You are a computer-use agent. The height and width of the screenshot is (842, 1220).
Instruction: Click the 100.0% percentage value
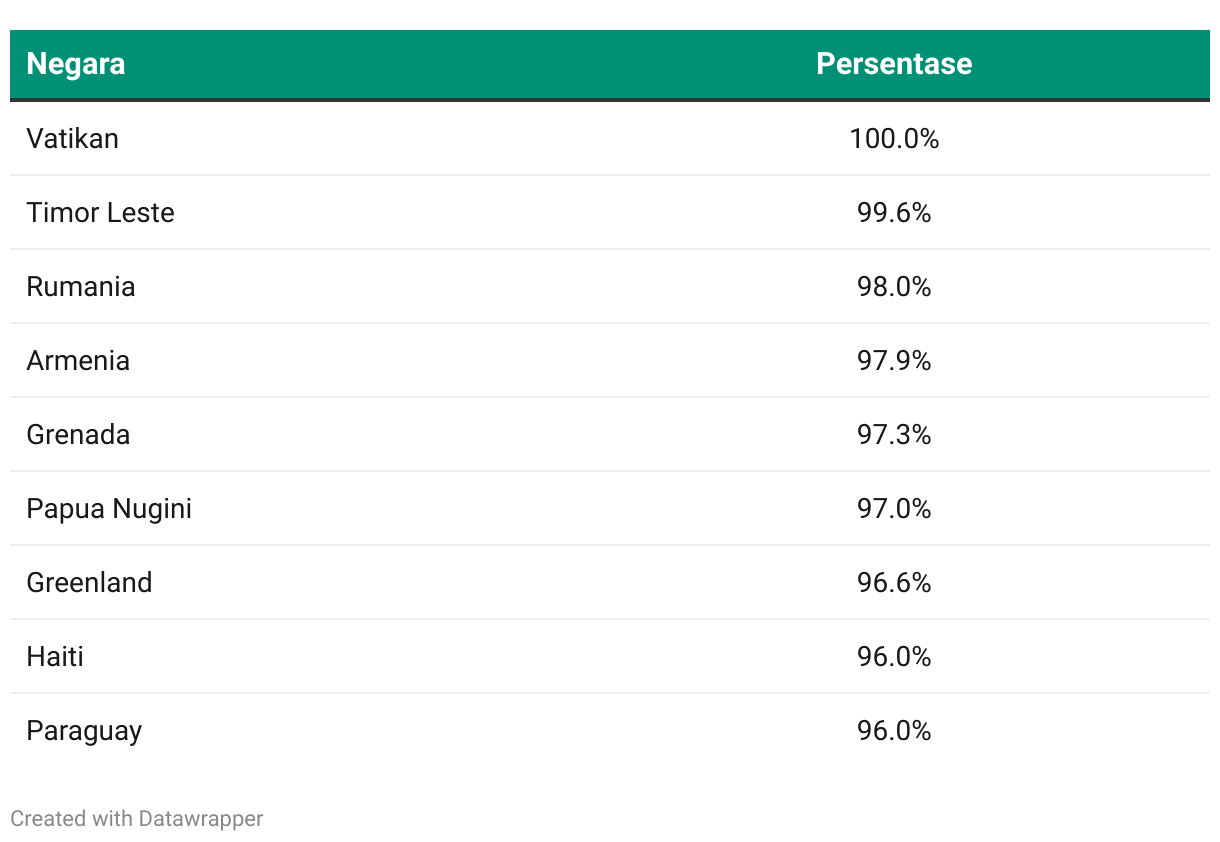894,138
